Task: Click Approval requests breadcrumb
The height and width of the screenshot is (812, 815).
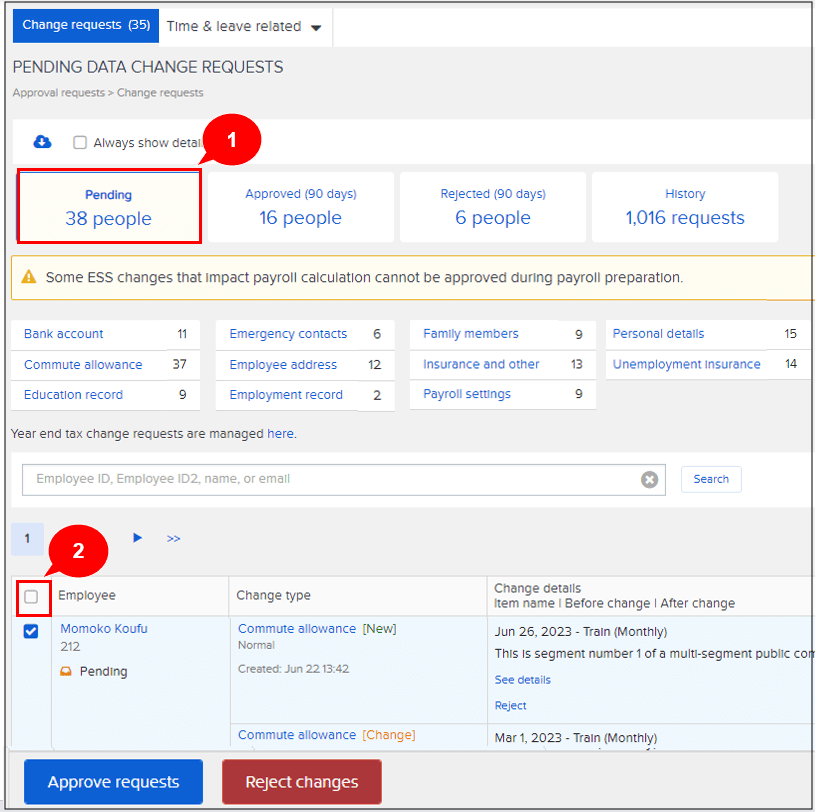Action: coord(59,93)
